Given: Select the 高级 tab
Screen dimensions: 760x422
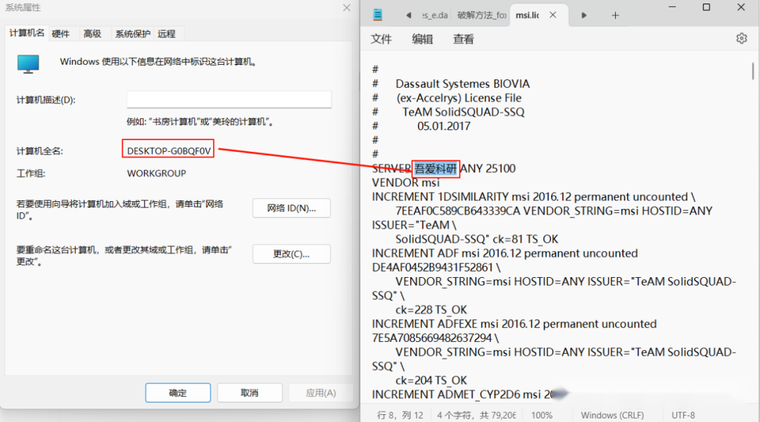Looking at the screenshot, I should (92, 34).
